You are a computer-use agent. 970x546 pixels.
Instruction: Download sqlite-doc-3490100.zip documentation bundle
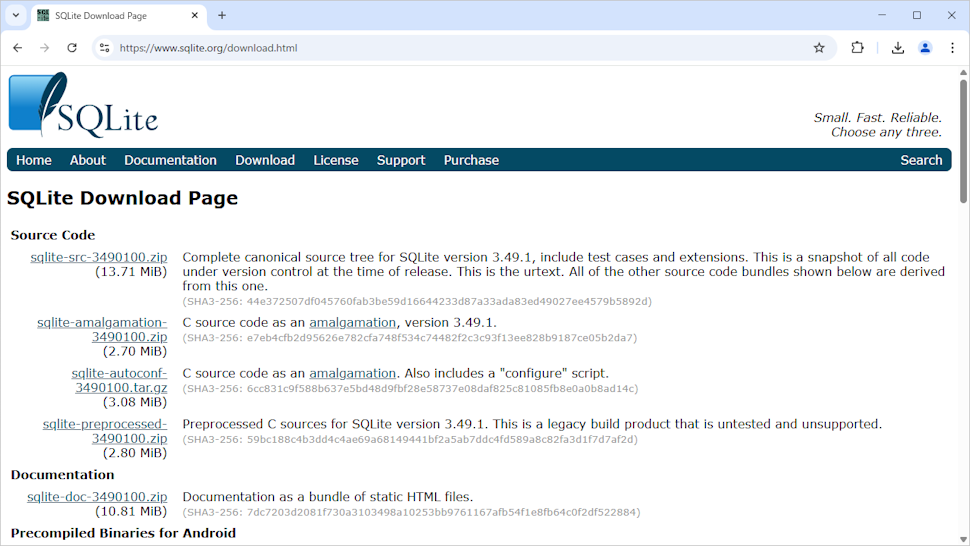[97, 497]
